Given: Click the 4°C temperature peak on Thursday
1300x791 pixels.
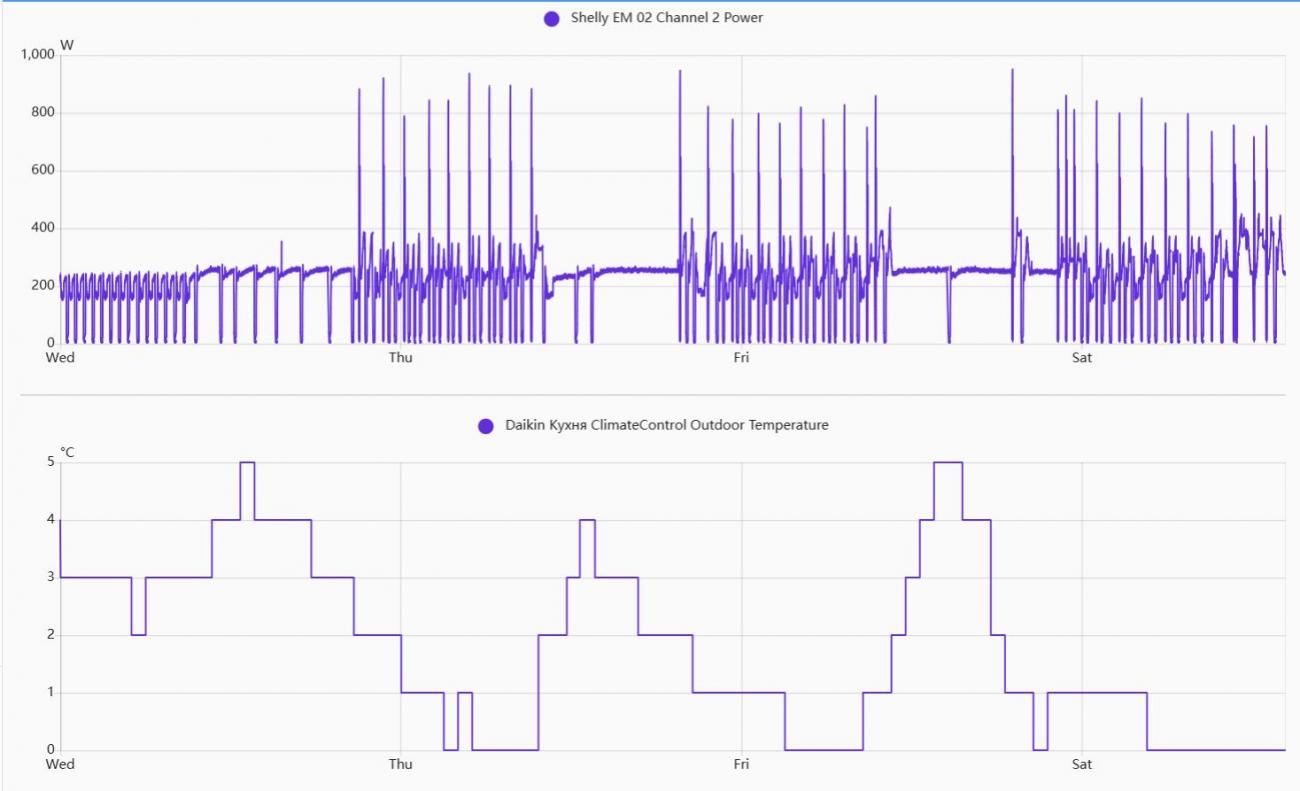Looking at the screenshot, I should (x=587, y=520).
